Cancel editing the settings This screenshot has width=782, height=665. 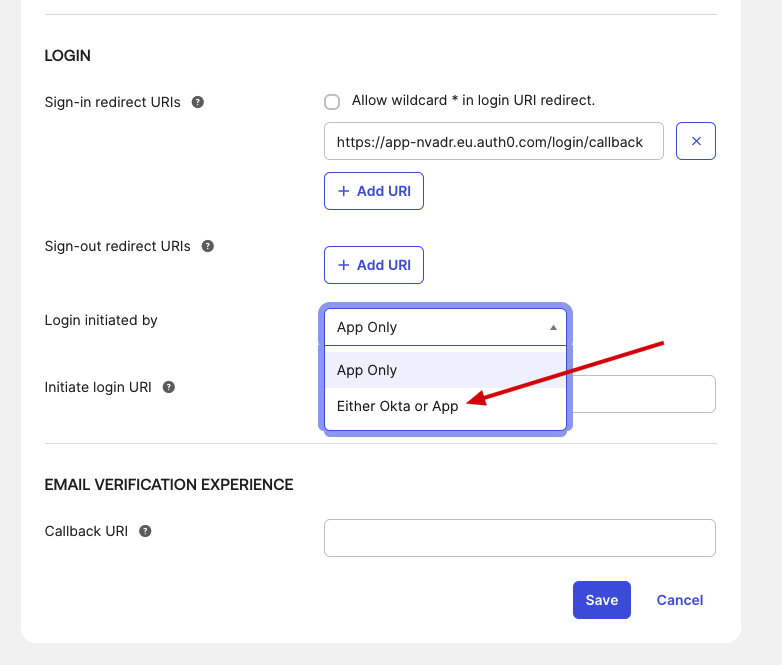click(679, 600)
